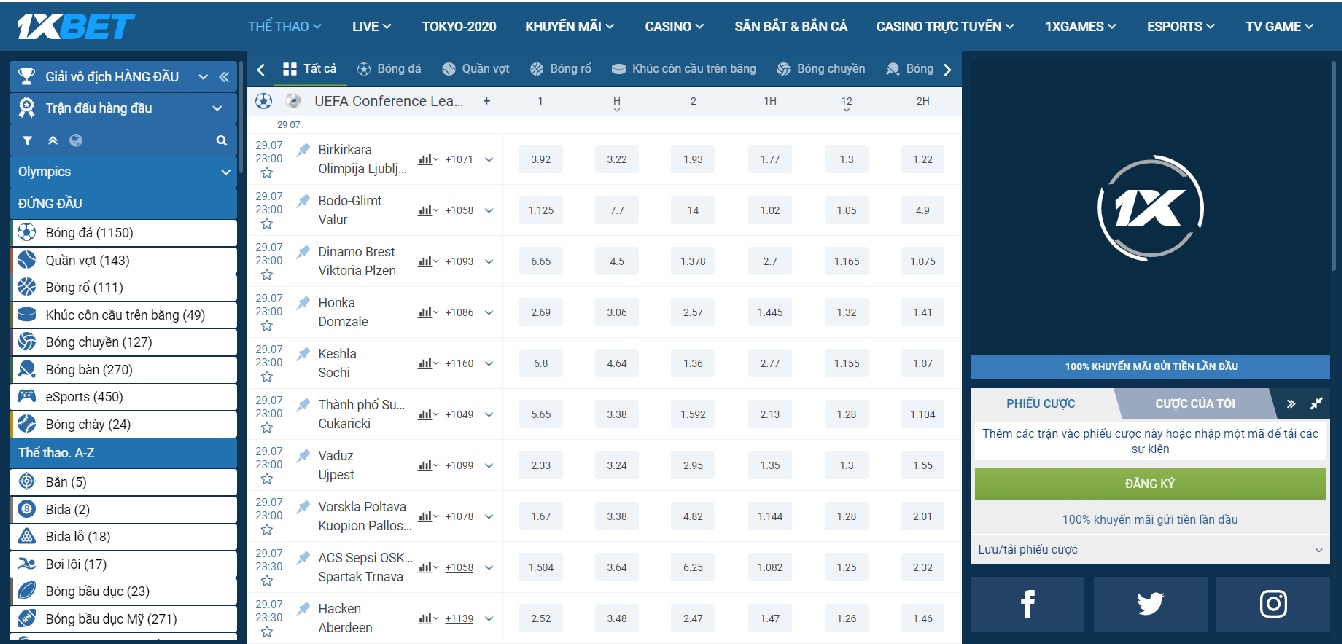1342x644 pixels.
Task: Click the filter funnel icon in sidebar
Action: 28,141
